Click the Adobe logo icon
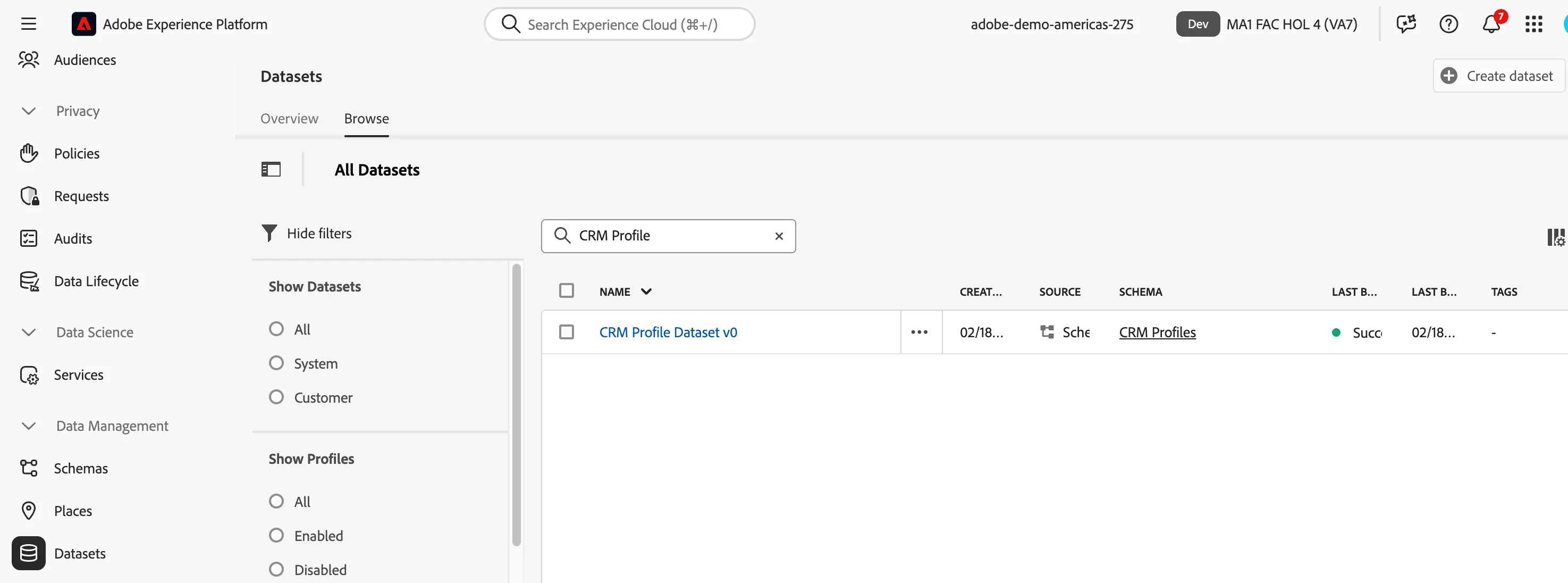Image resolution: width=1568 pixels, height=583 pixels. [83, 24]
